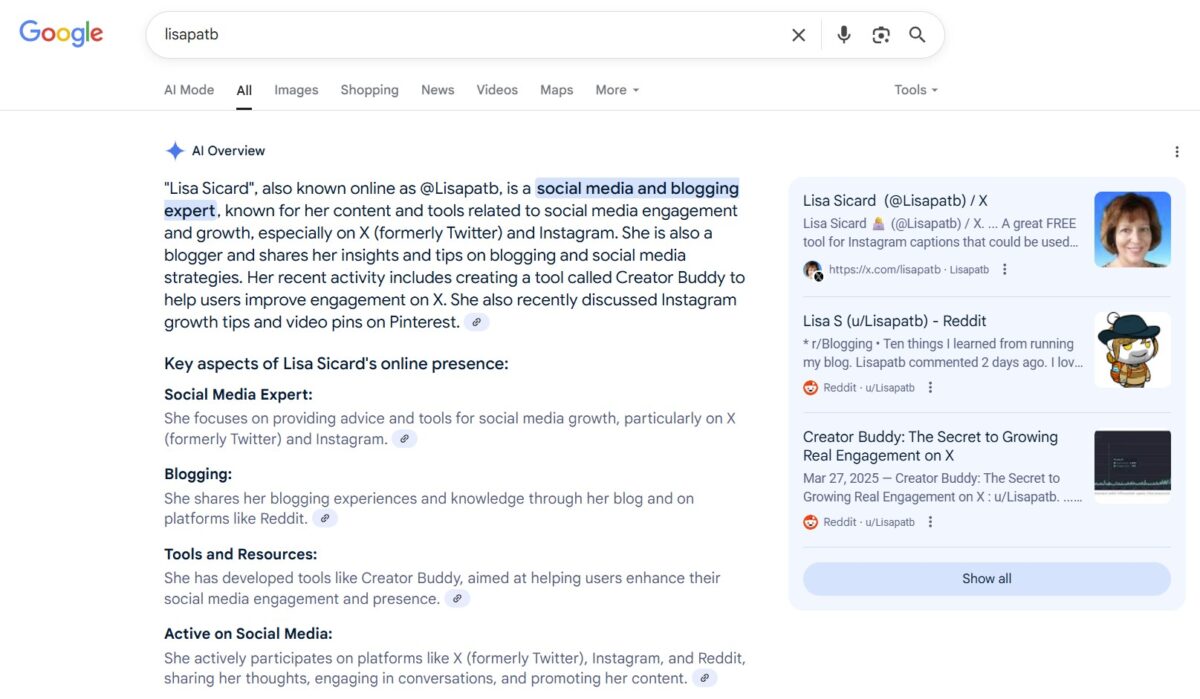The width and height of the screenshot is (1200, 699).
Task: Click the AI Overview sparkle icon
Action: pos(175,151)
